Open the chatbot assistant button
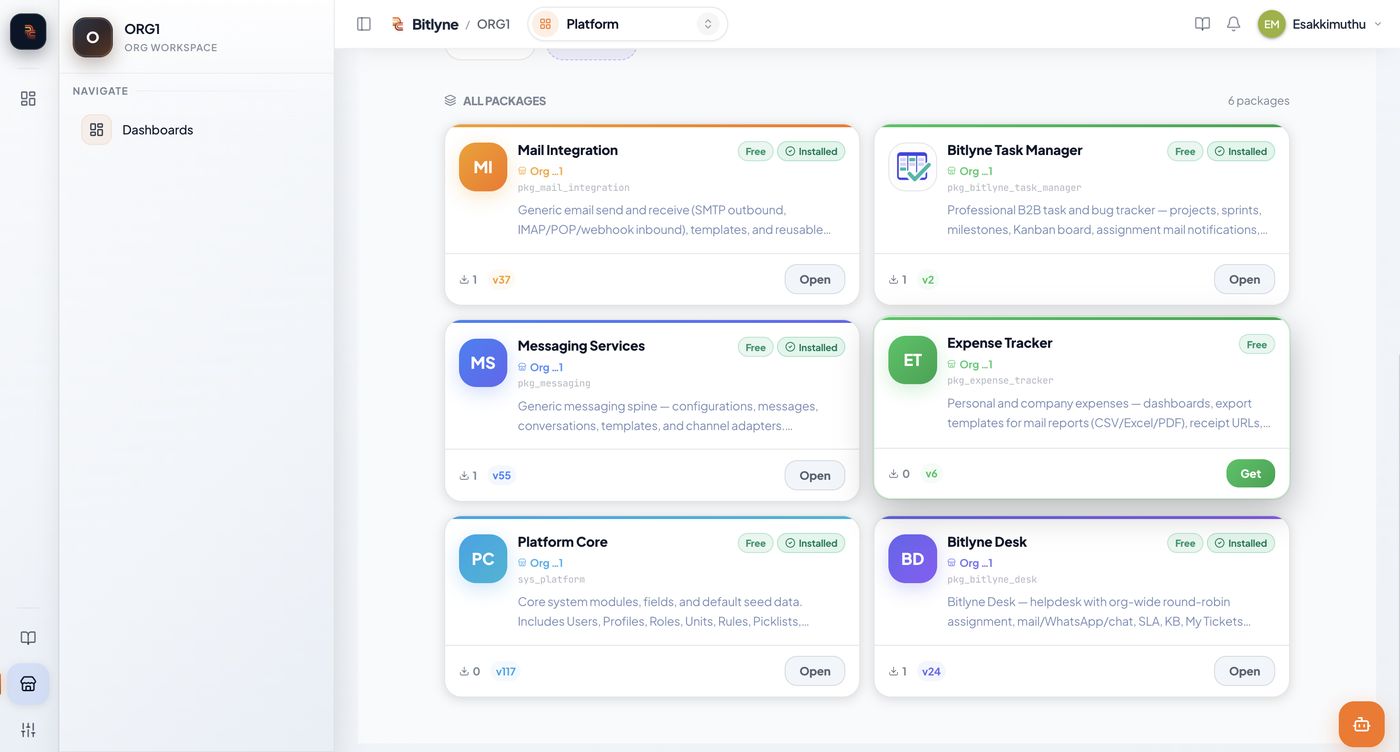 (x=1361, y=725)
